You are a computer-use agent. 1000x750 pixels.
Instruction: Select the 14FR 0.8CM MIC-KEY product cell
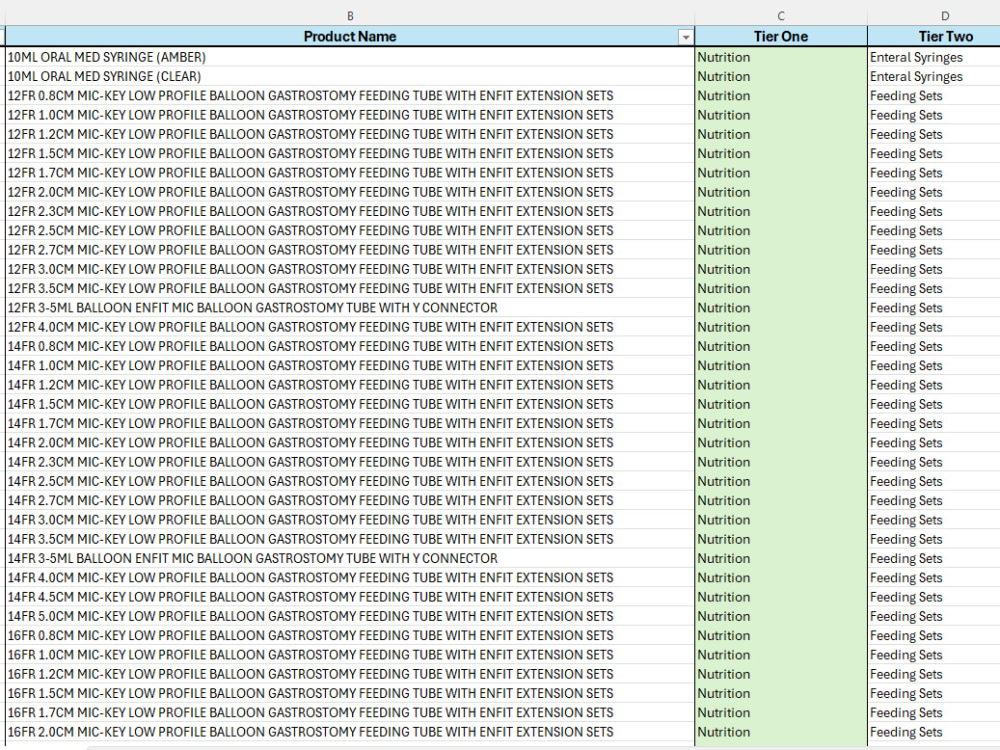click(x=349, y=346)
